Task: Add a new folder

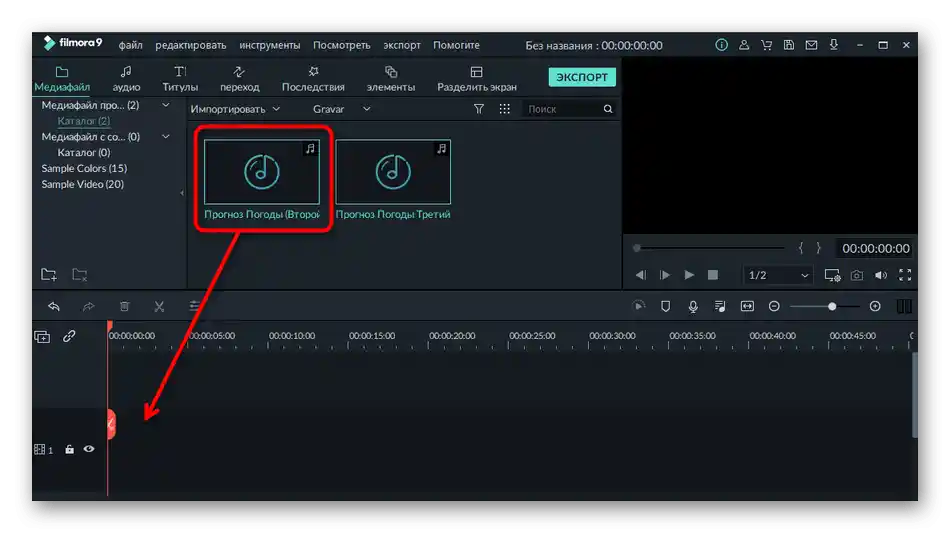Action: pos(49,274)
